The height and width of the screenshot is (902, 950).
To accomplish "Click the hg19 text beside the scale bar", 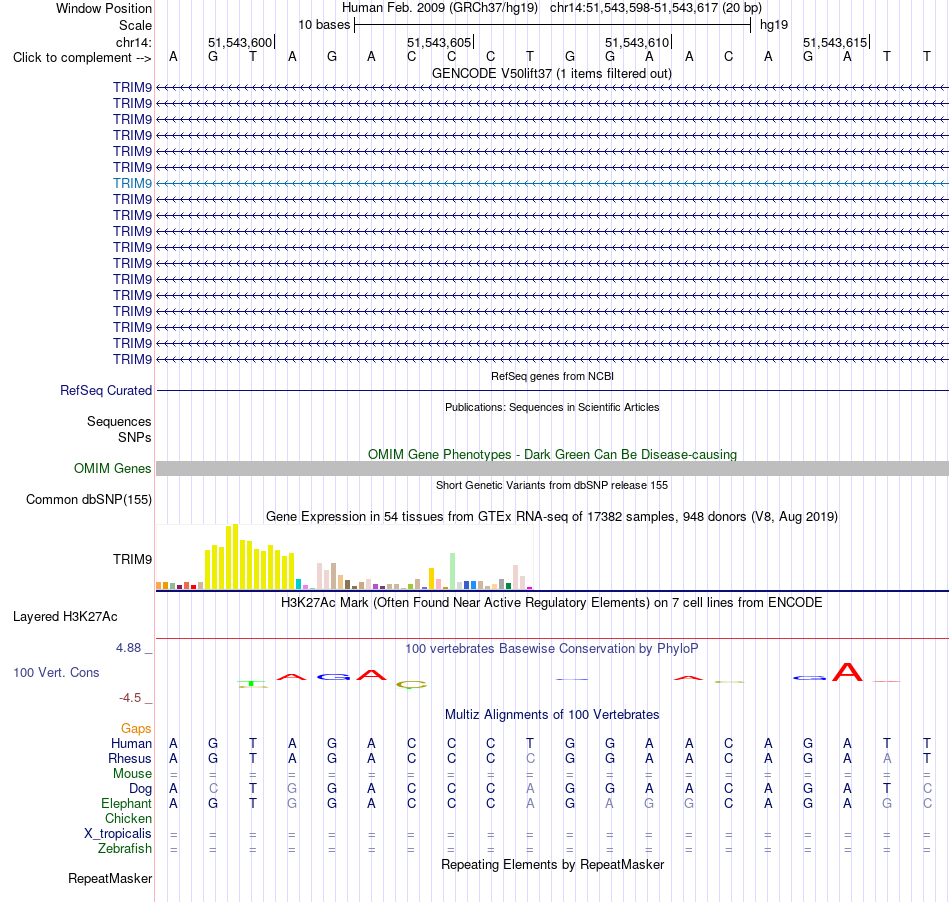I will tap(774, 25).
